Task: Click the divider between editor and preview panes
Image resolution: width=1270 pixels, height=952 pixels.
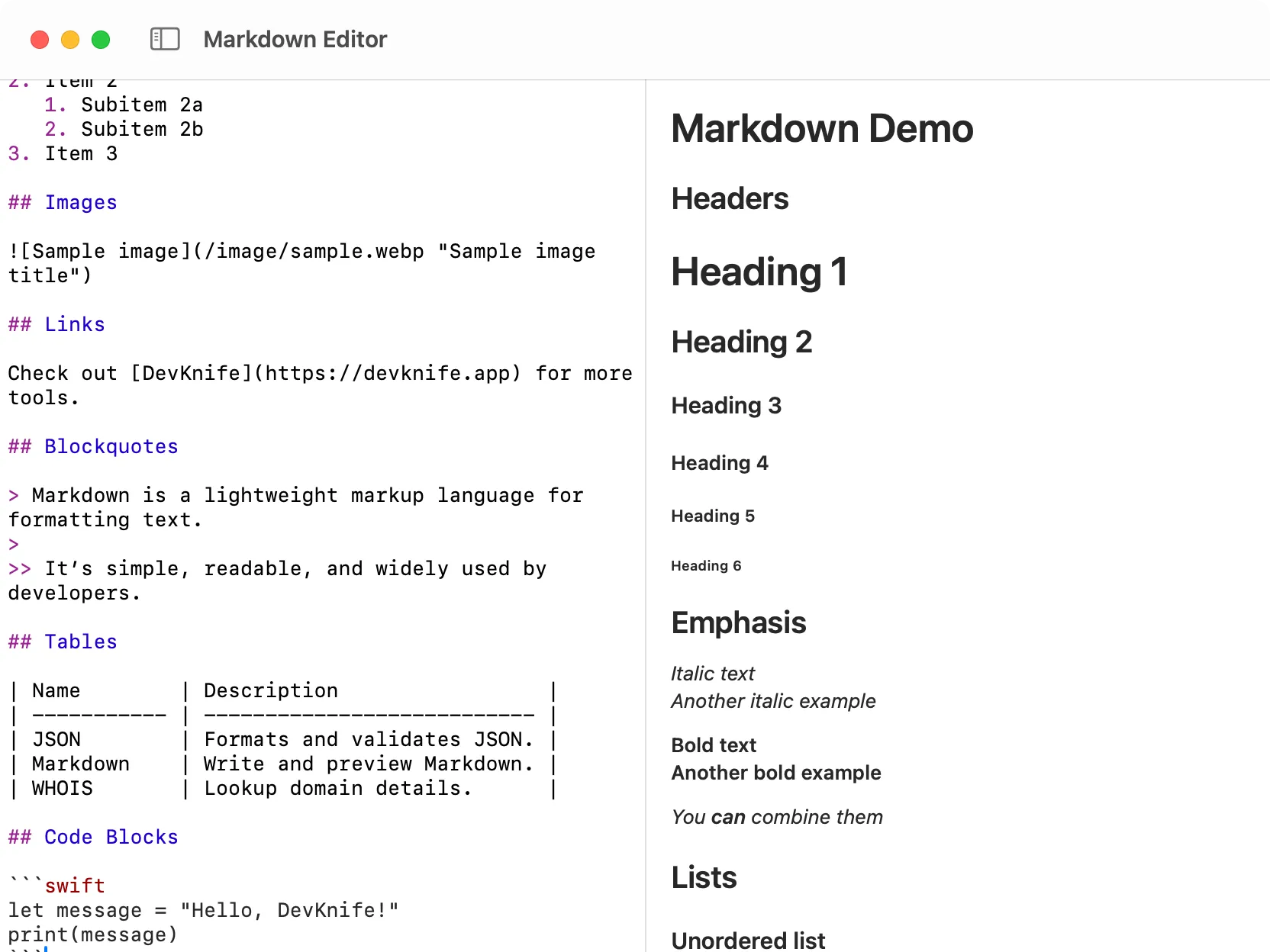Action: point(646,458)
